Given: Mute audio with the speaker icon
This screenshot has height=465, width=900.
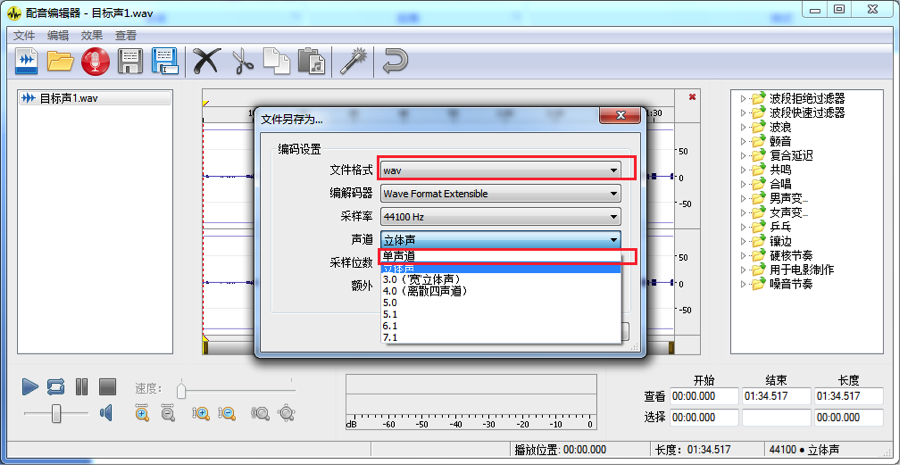Looking at the screenshot, I should 106,412.
